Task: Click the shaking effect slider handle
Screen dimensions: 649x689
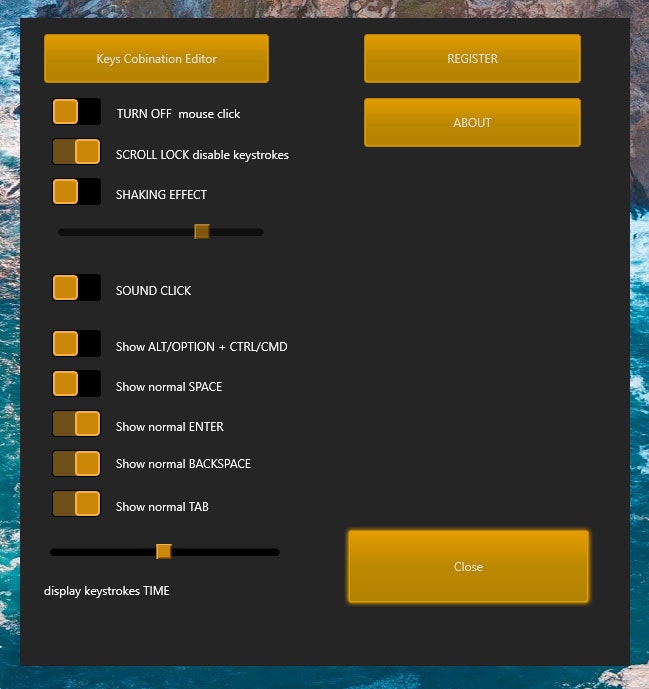Action: 202,232
